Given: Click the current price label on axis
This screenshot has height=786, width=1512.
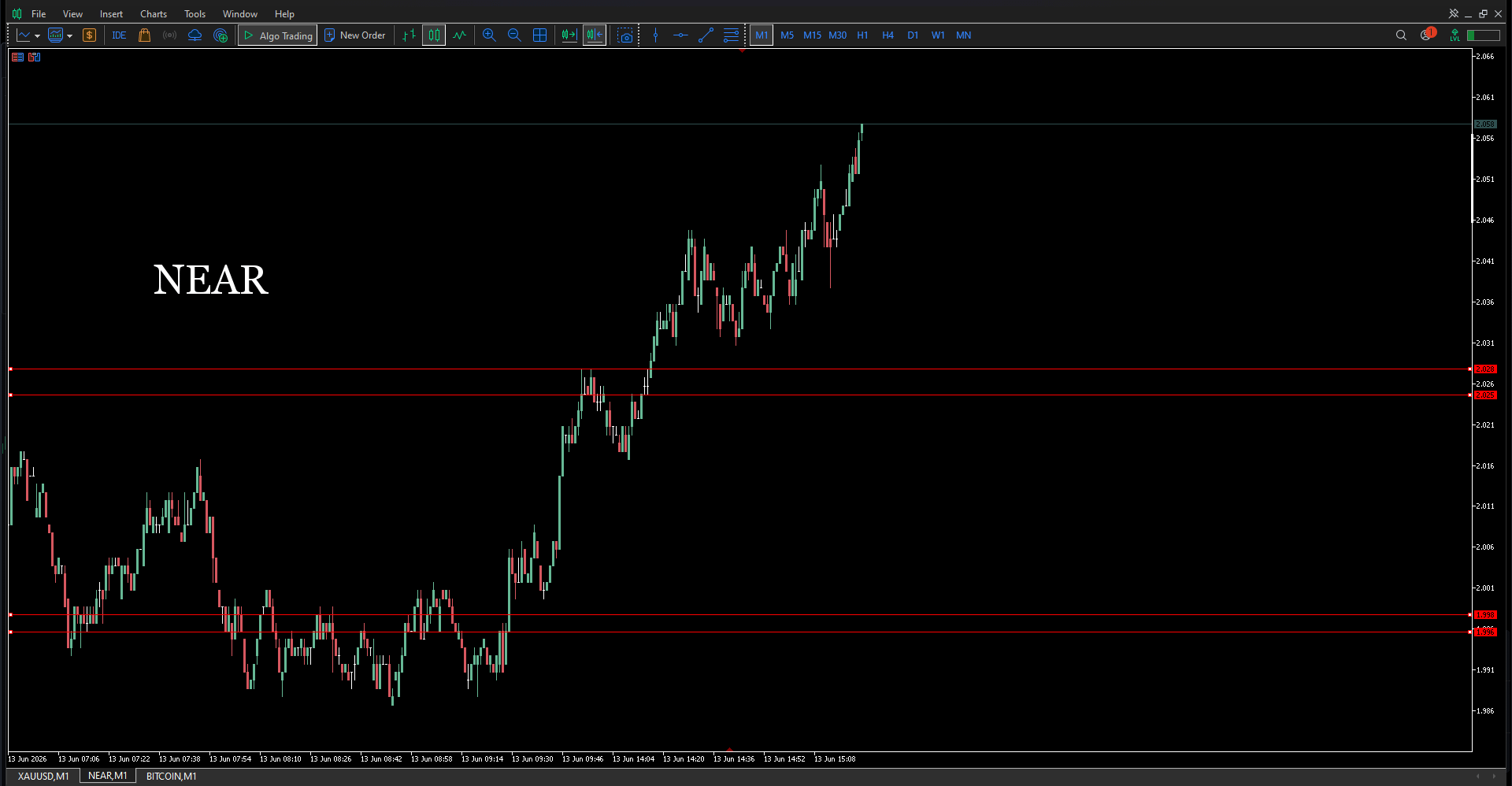Looking at the screenshot, I should pos(1485,124).
